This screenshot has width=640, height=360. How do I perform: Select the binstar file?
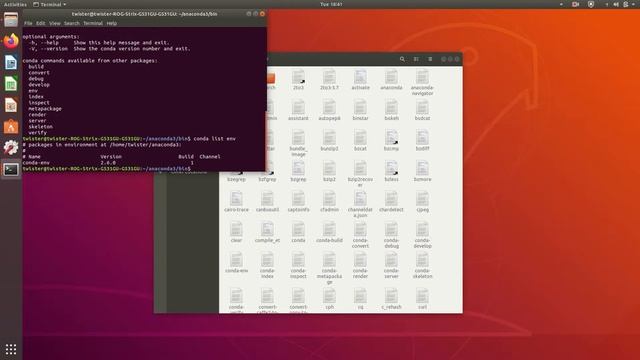(x=360, y=110)
